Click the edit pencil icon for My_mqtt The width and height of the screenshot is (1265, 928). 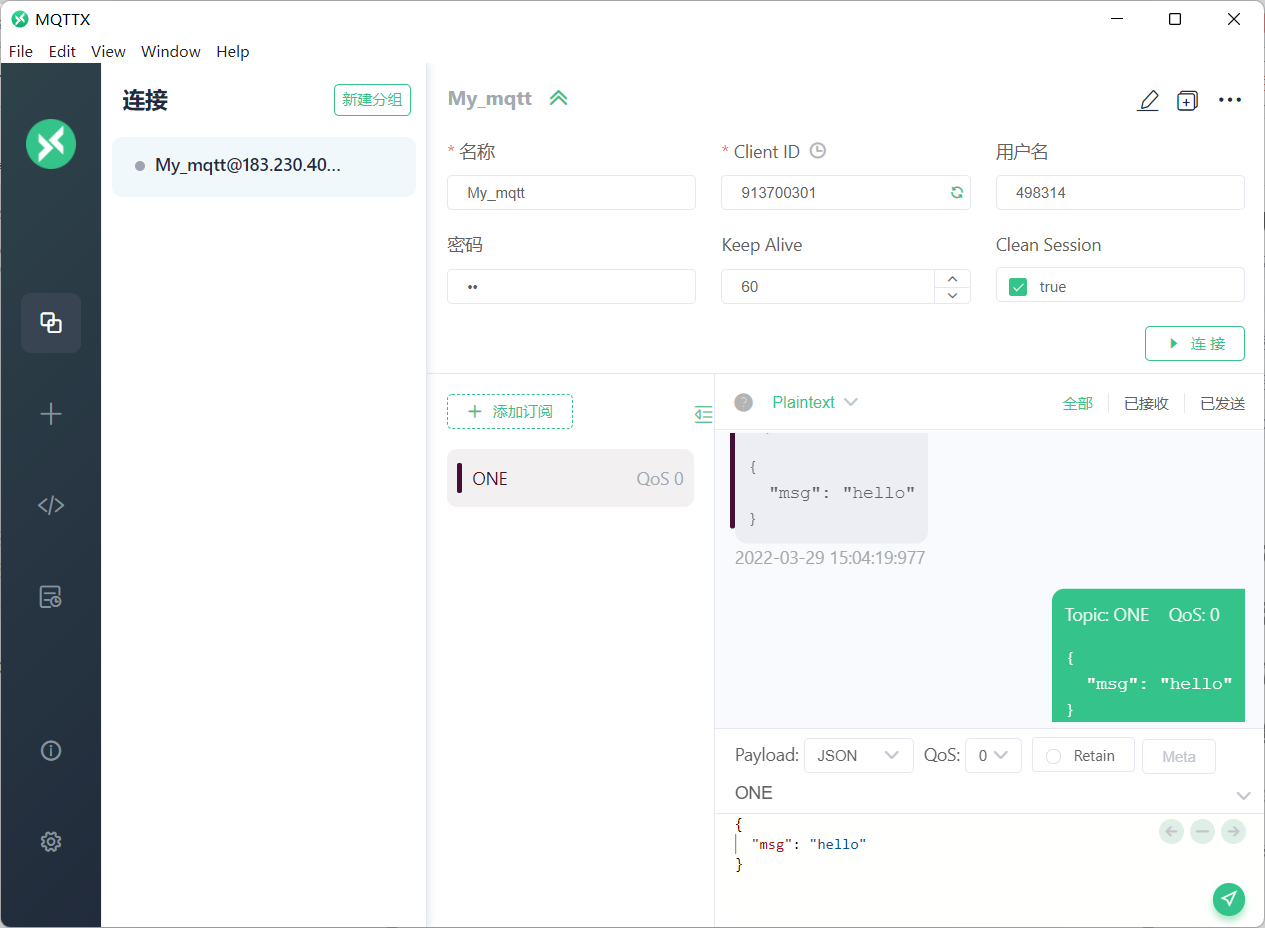1148,100
